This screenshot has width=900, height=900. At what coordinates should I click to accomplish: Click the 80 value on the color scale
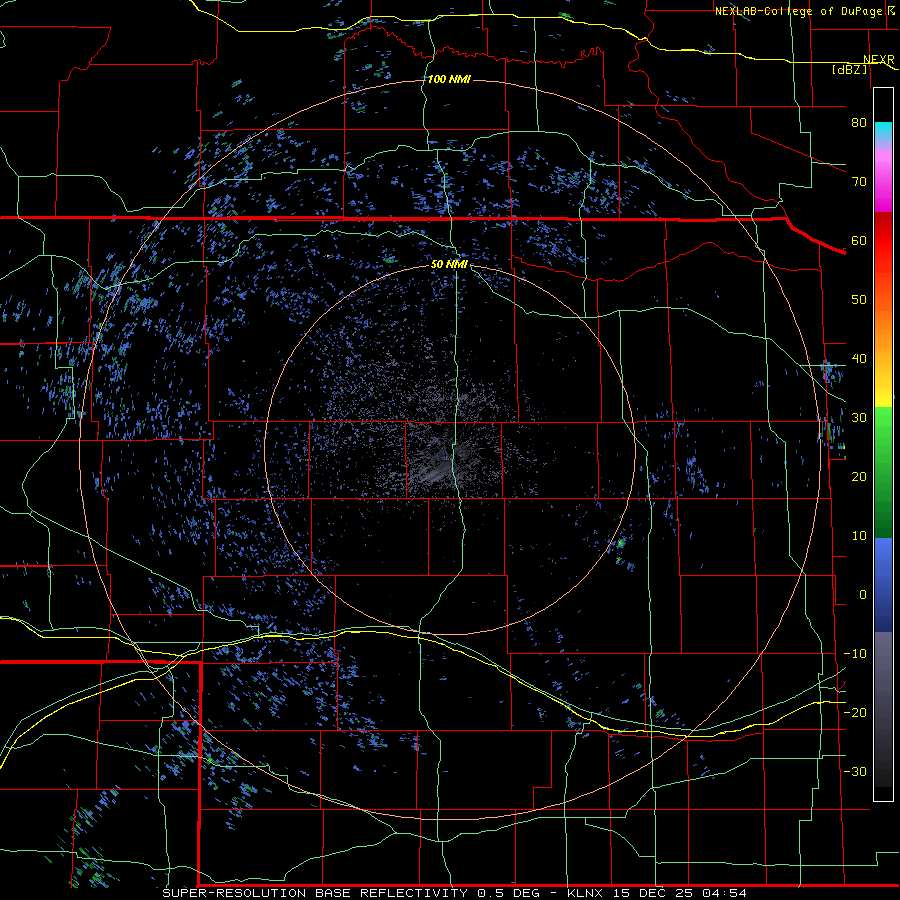tap(859, 123)
